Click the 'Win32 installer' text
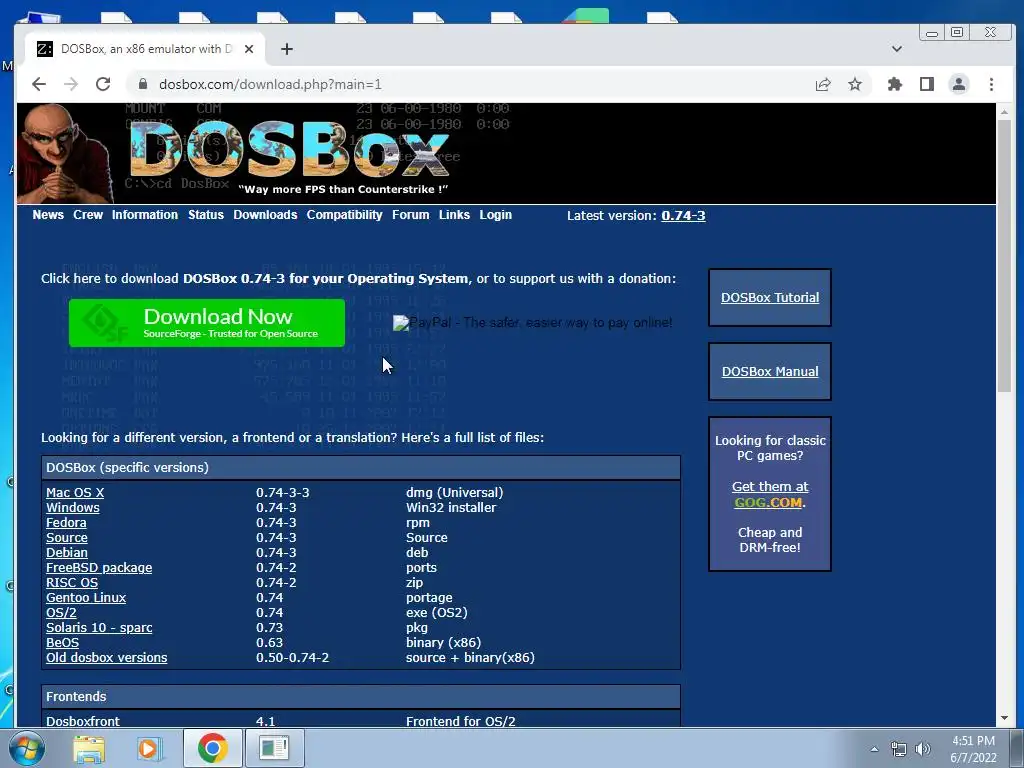 [x=451, y=507]
